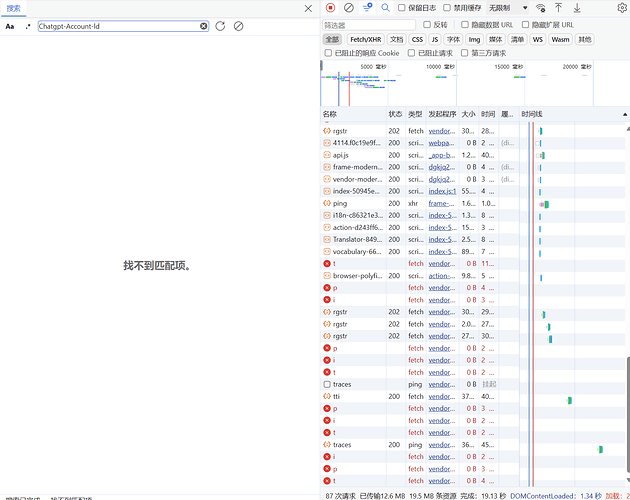Sort by 类型 column header
630x500 pixels.
415,114
